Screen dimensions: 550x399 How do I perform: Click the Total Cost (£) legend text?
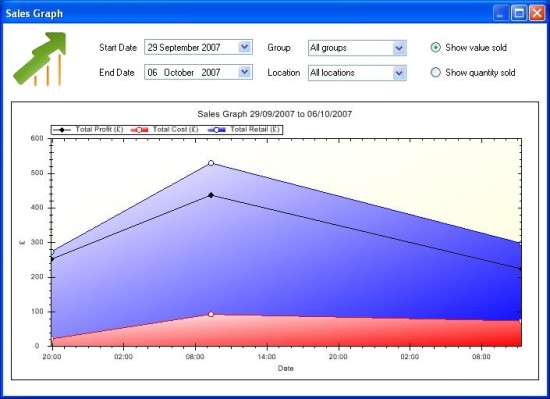click(x=175, y=129)
